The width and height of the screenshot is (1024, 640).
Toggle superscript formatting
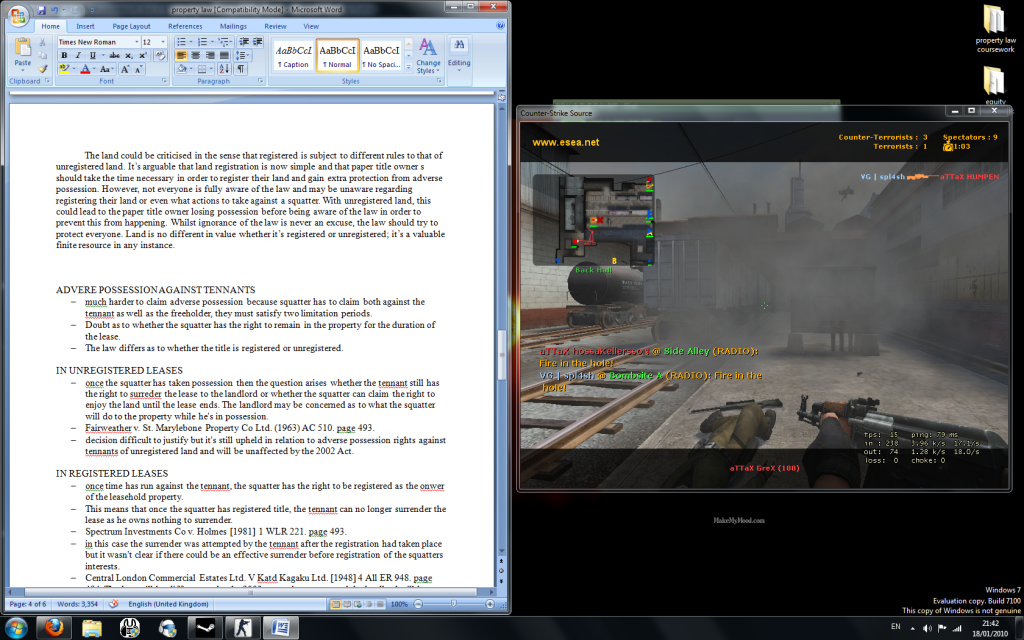142,56
